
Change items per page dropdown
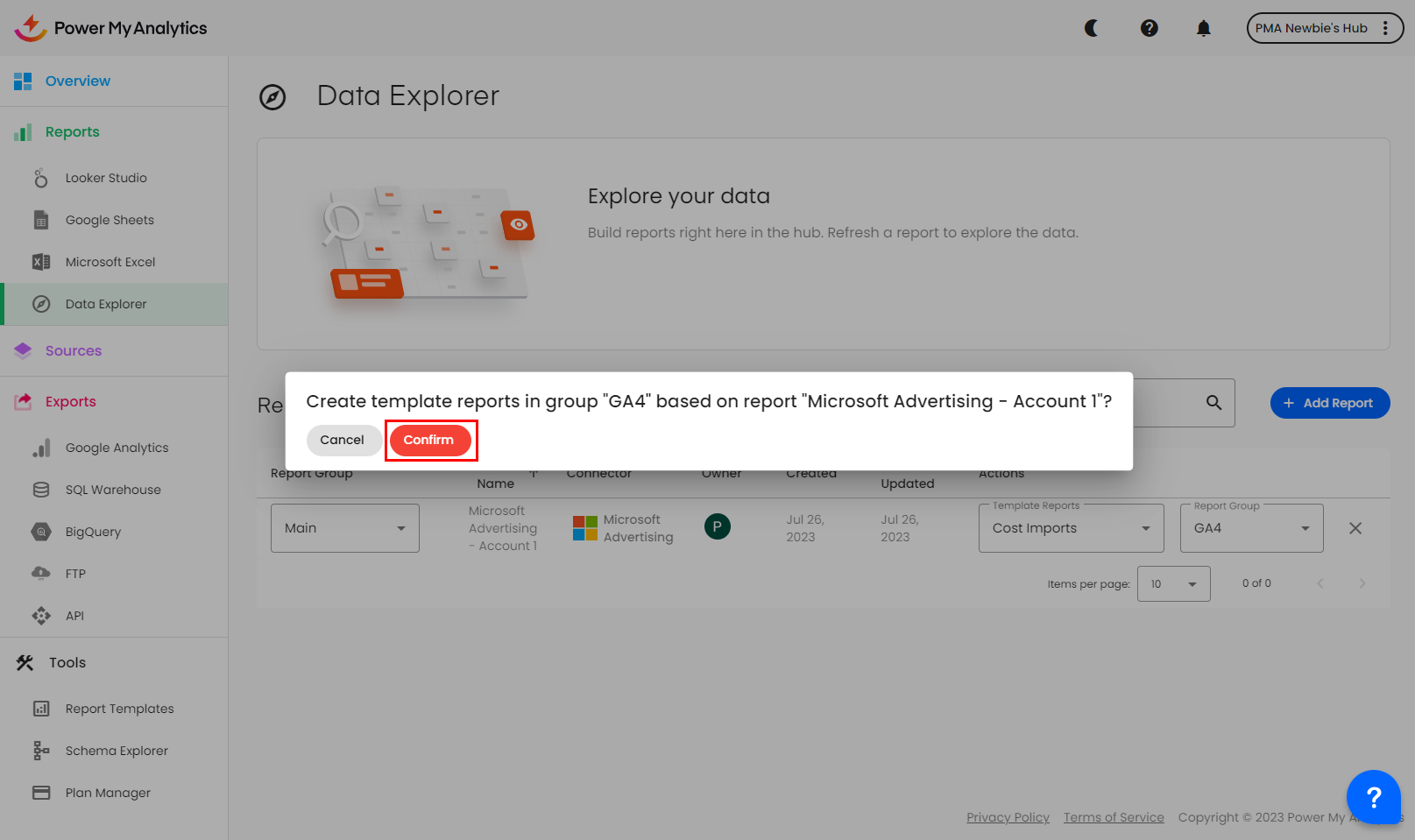[1173, 584]
